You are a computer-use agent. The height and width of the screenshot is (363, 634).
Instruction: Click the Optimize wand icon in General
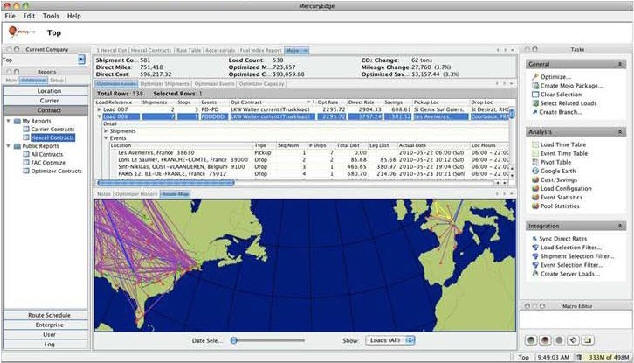coord(535,76)
